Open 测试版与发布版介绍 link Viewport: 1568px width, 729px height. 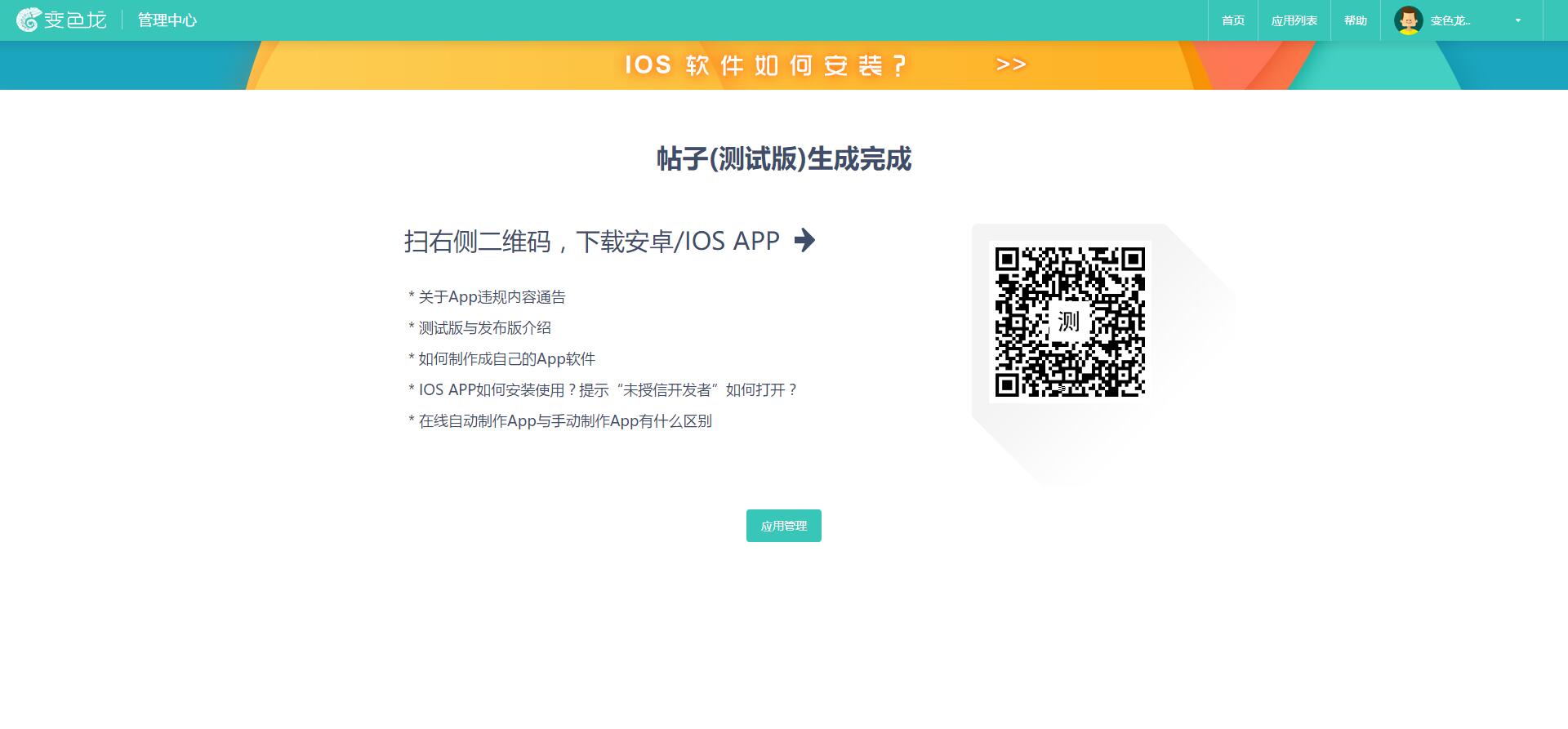tap(485, 328)
